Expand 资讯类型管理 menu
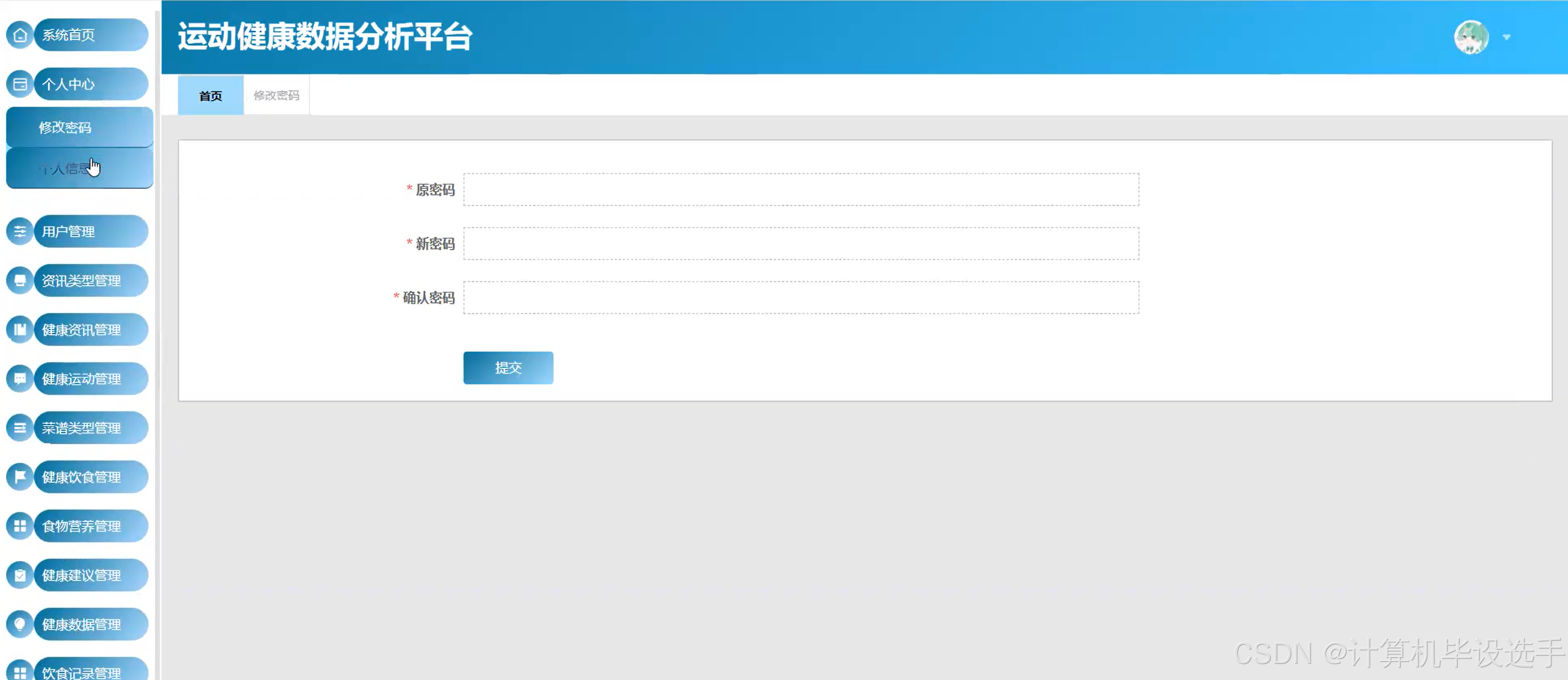This screenshot has height=680, width=1568. click(x=91, y=281)
